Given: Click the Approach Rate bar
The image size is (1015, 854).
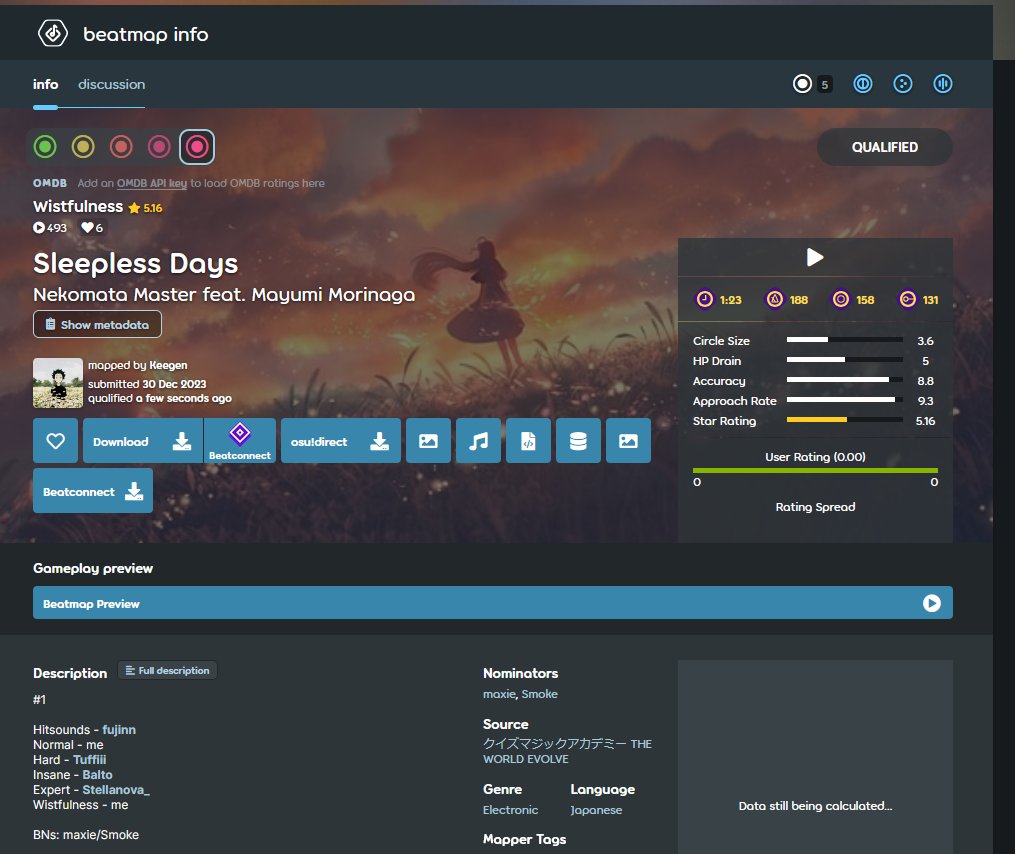Looking at the screenshot, I should pyautogui.click(x=845, y=400).
